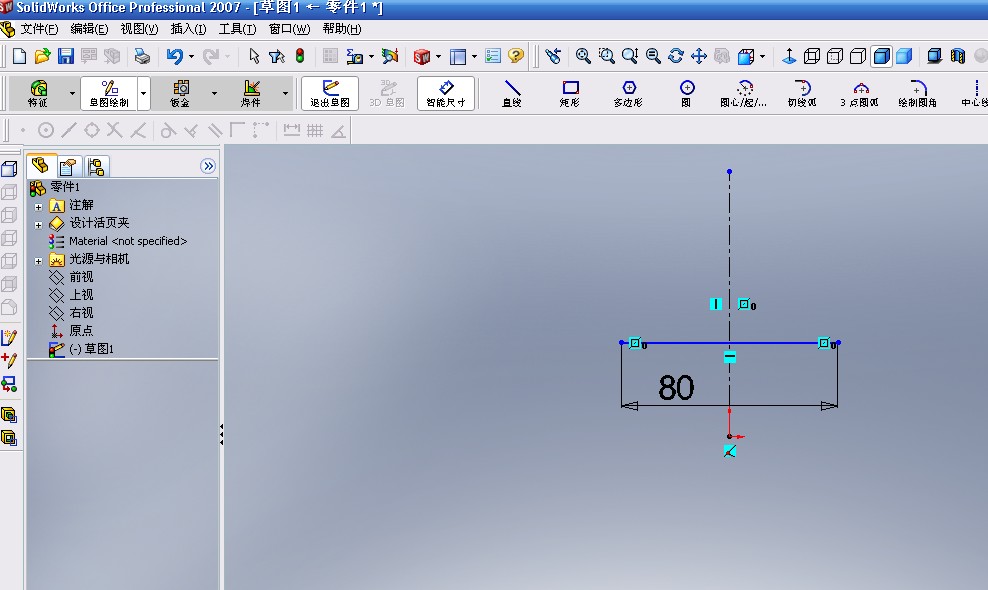Click the Zoom to Selection icon
Image resolution: width=988 pixels, height=590 pixels.
[653, 56]
